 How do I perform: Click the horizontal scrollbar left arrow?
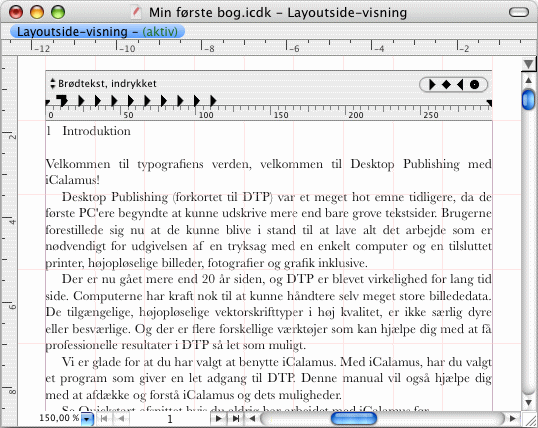(252, 418)
